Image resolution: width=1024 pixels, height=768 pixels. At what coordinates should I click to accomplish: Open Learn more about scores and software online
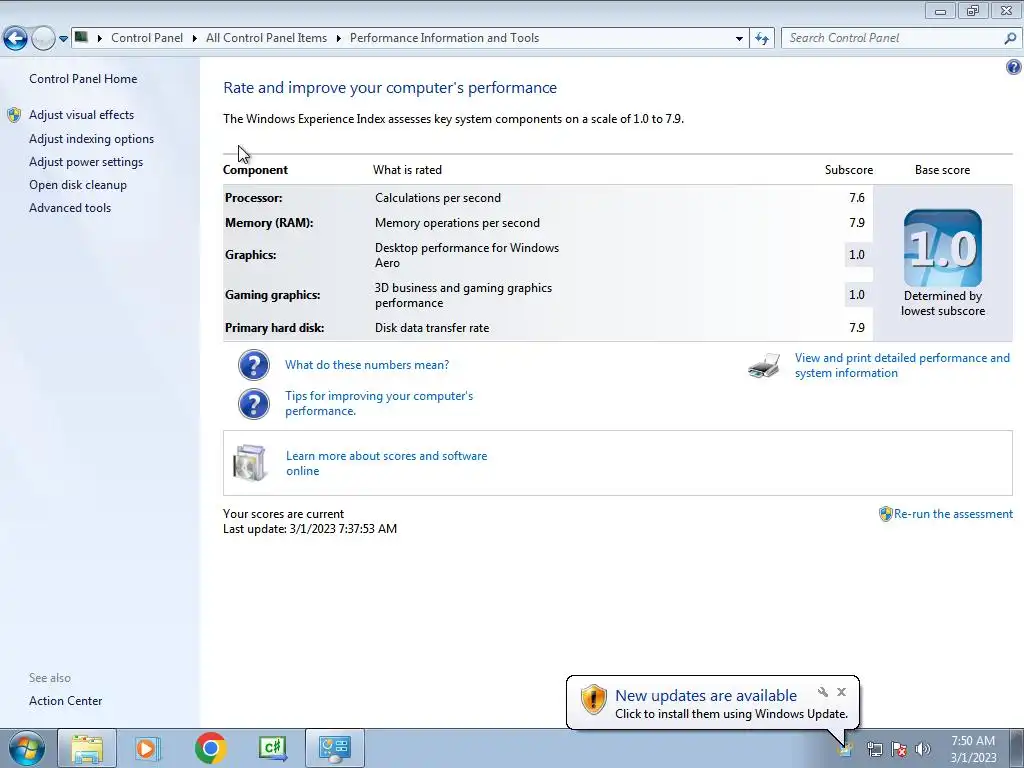click(x=387, y=464)
